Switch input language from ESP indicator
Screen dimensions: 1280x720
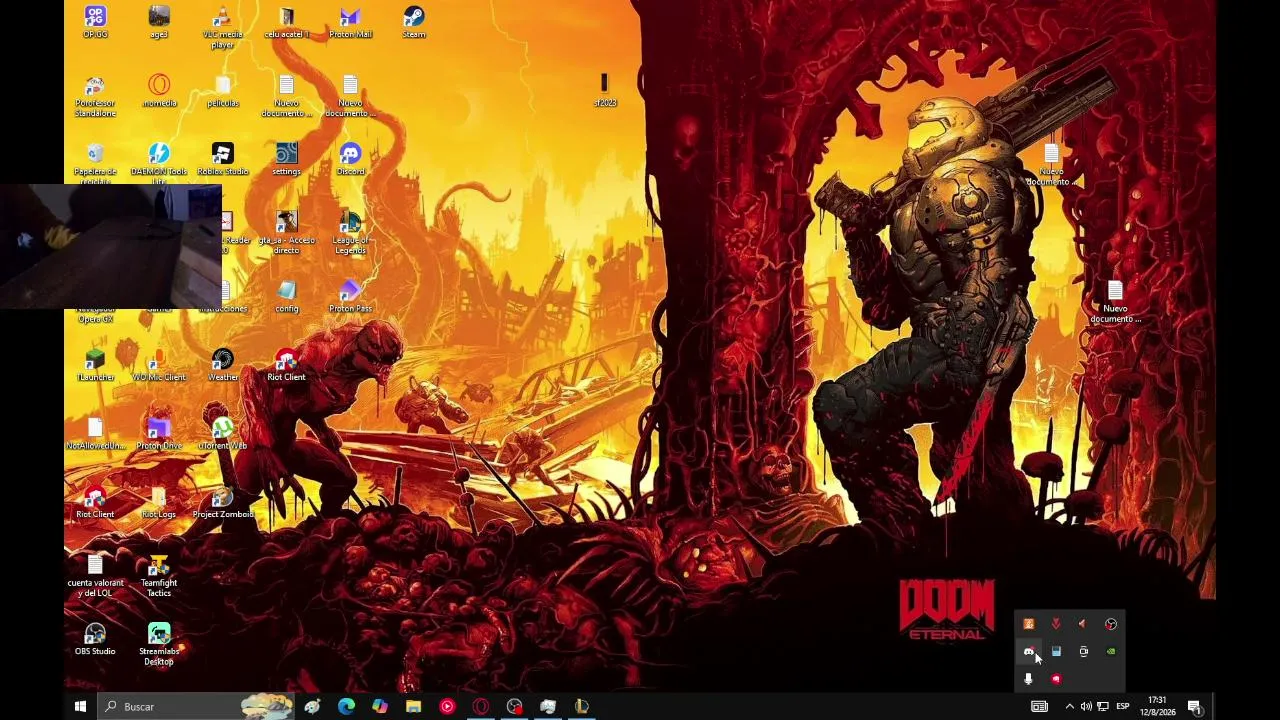1123,706
